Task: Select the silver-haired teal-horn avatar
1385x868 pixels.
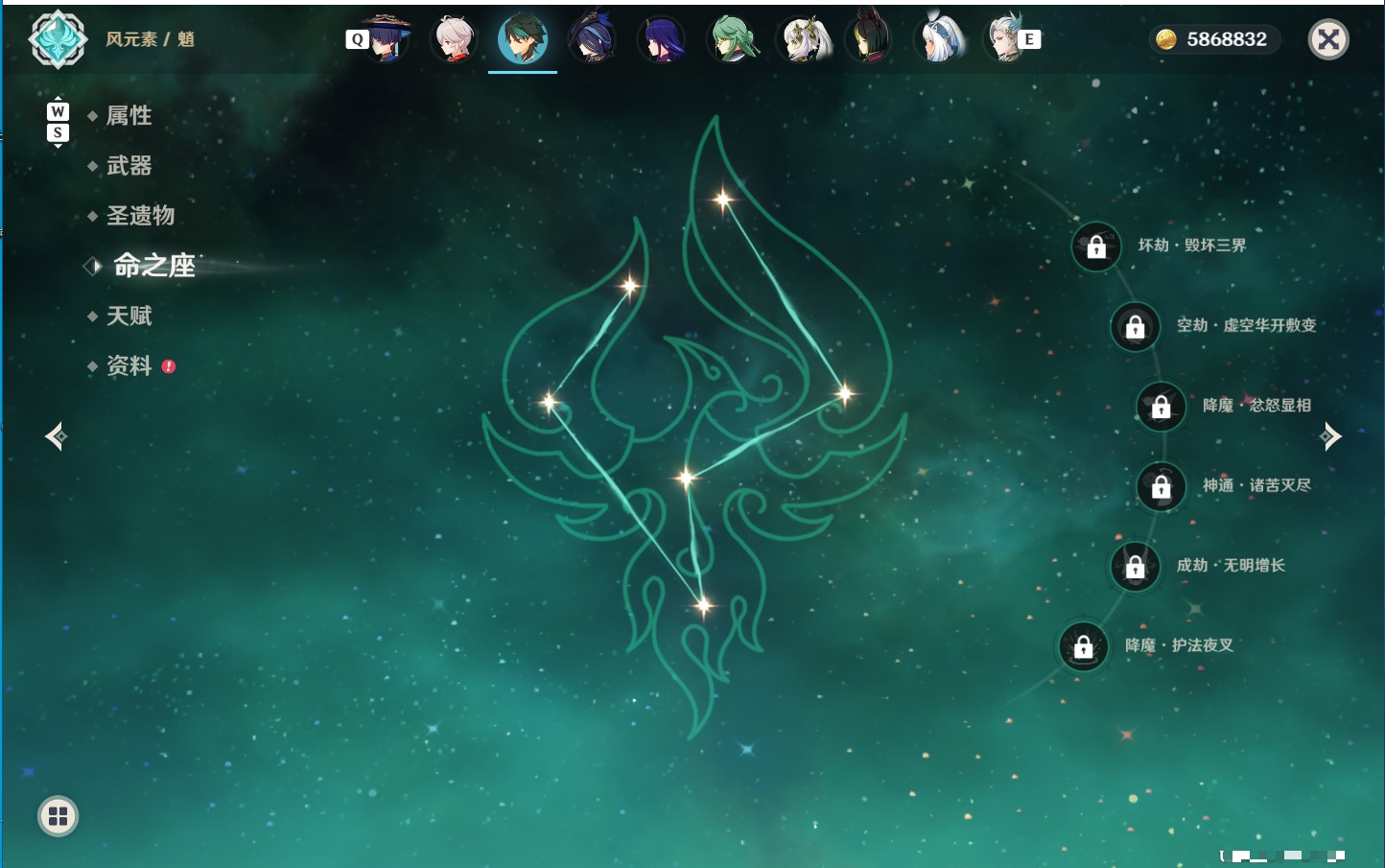Action: point(1005,39)
